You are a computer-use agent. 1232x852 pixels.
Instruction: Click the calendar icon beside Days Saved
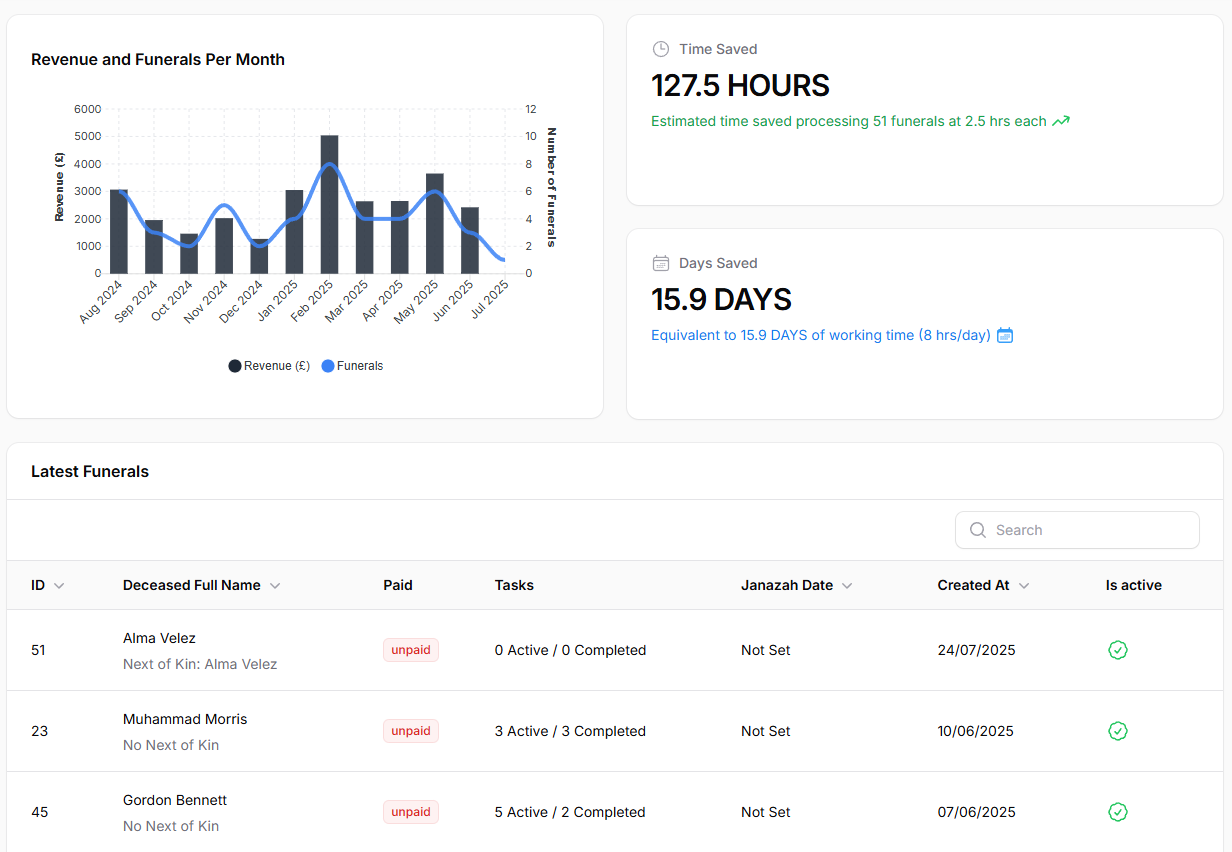tap(660, 262)
